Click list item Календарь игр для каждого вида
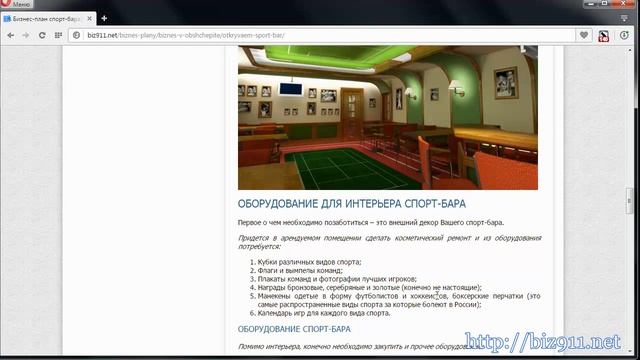640x360 pixels. (324, 313)
